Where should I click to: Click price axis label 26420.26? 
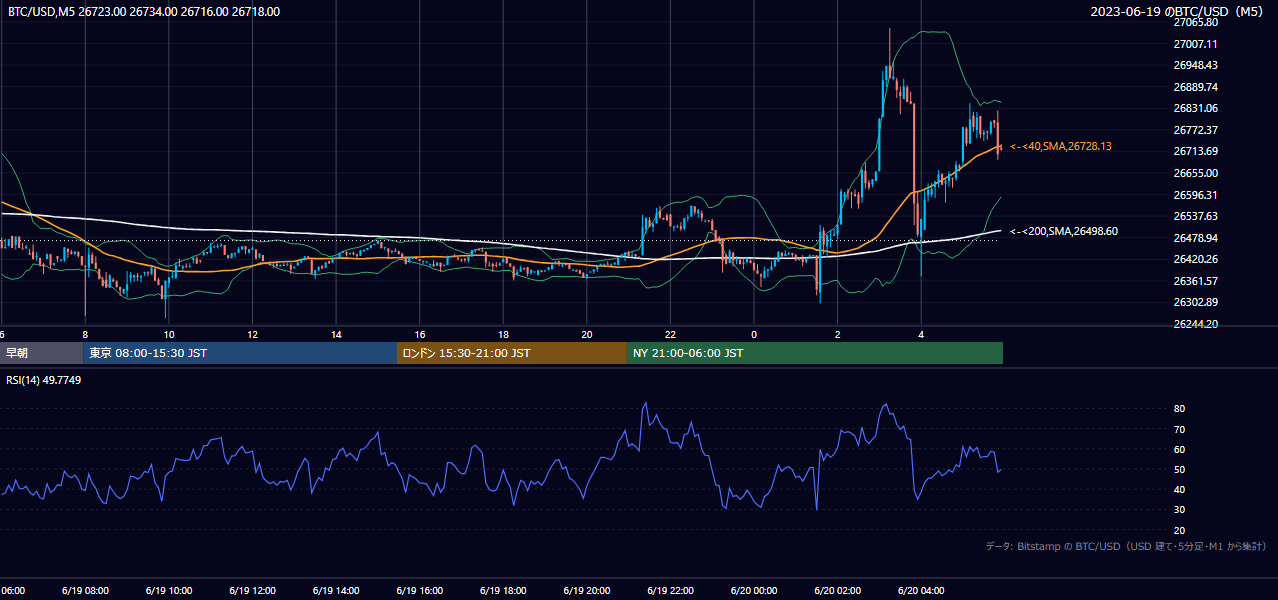coord(1195,259)
